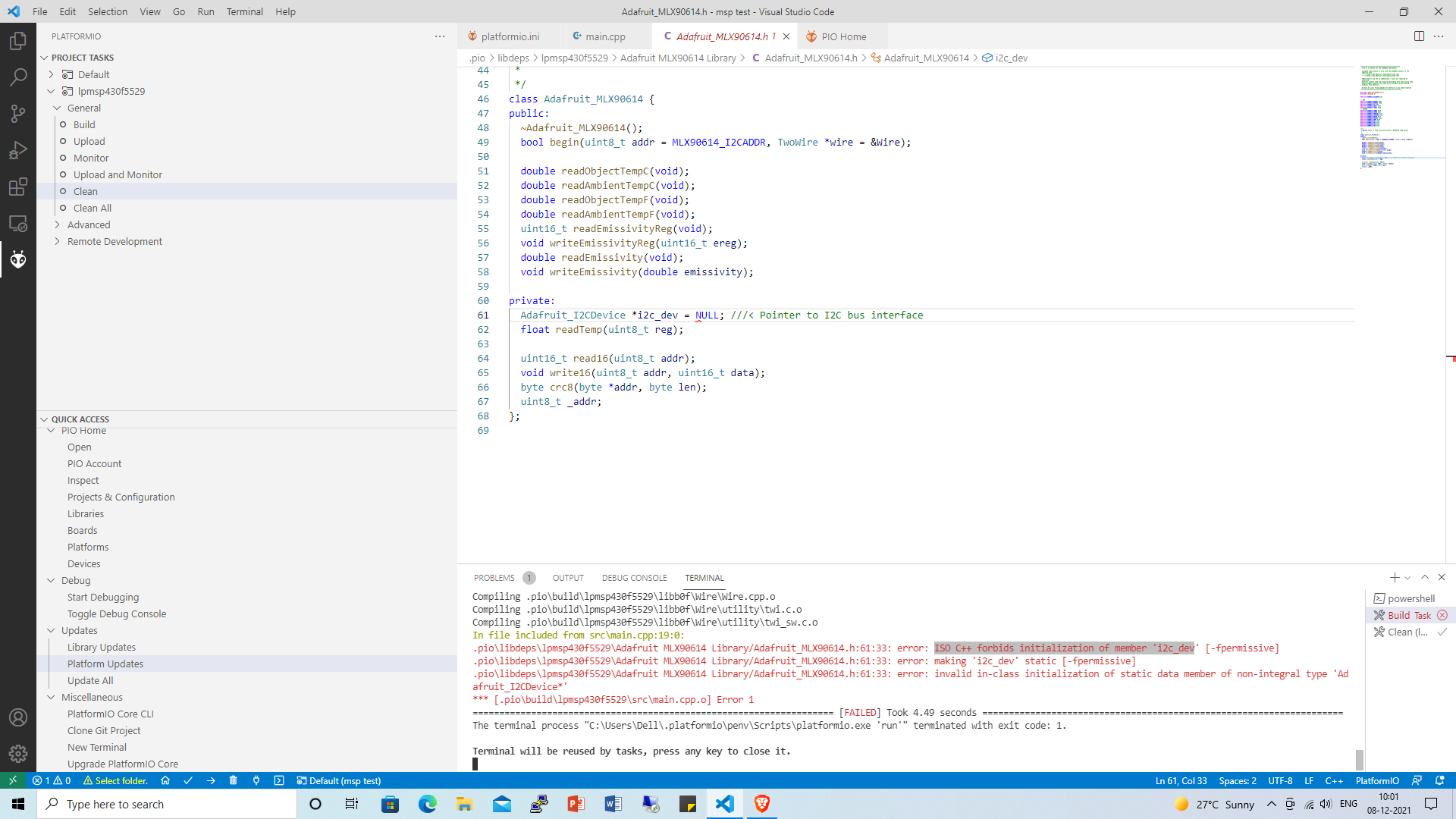Open the Selection menu

[108, 11]
